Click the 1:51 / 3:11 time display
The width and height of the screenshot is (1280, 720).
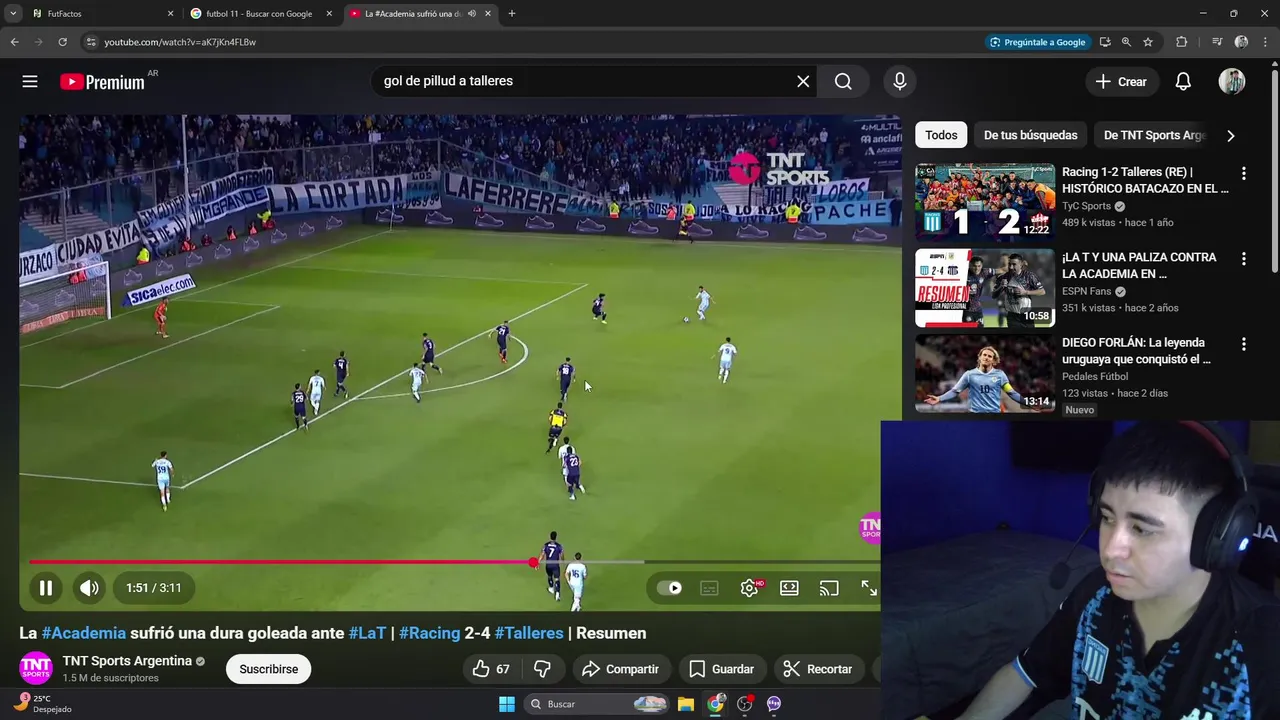click(154, 588)
